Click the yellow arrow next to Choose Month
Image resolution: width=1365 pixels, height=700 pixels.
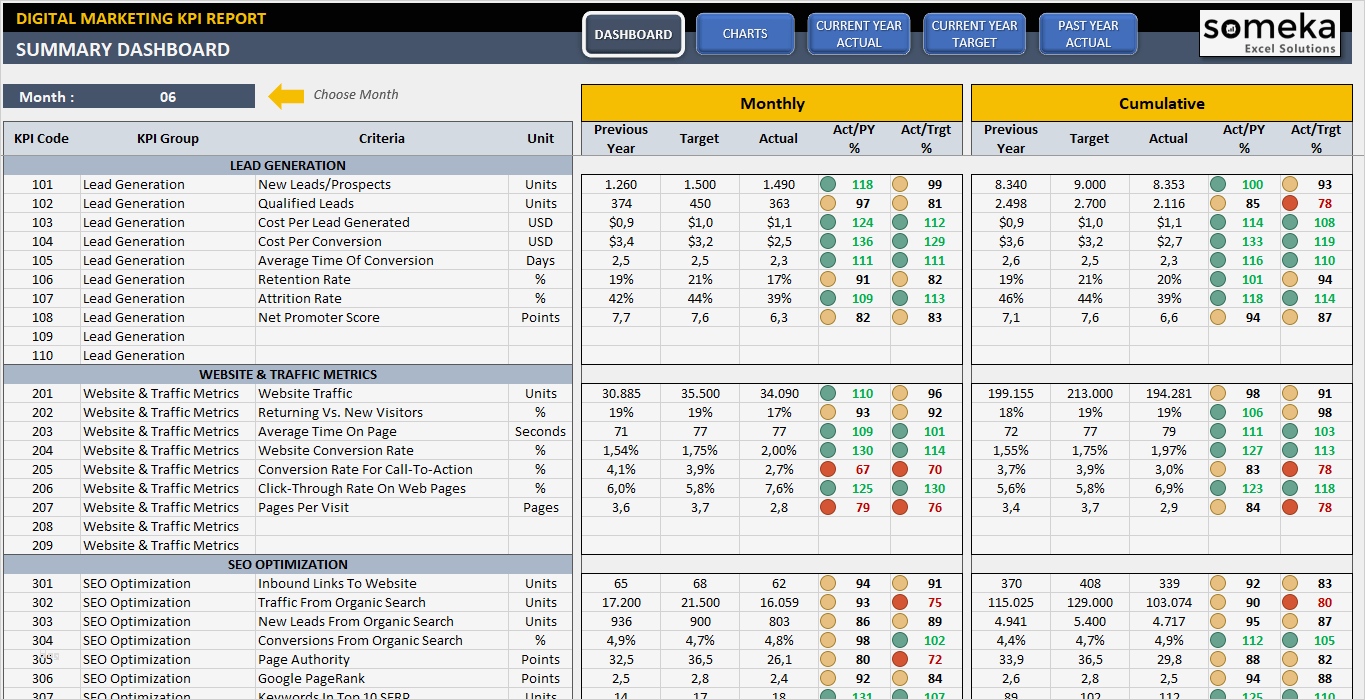click(x=286, y=94)
